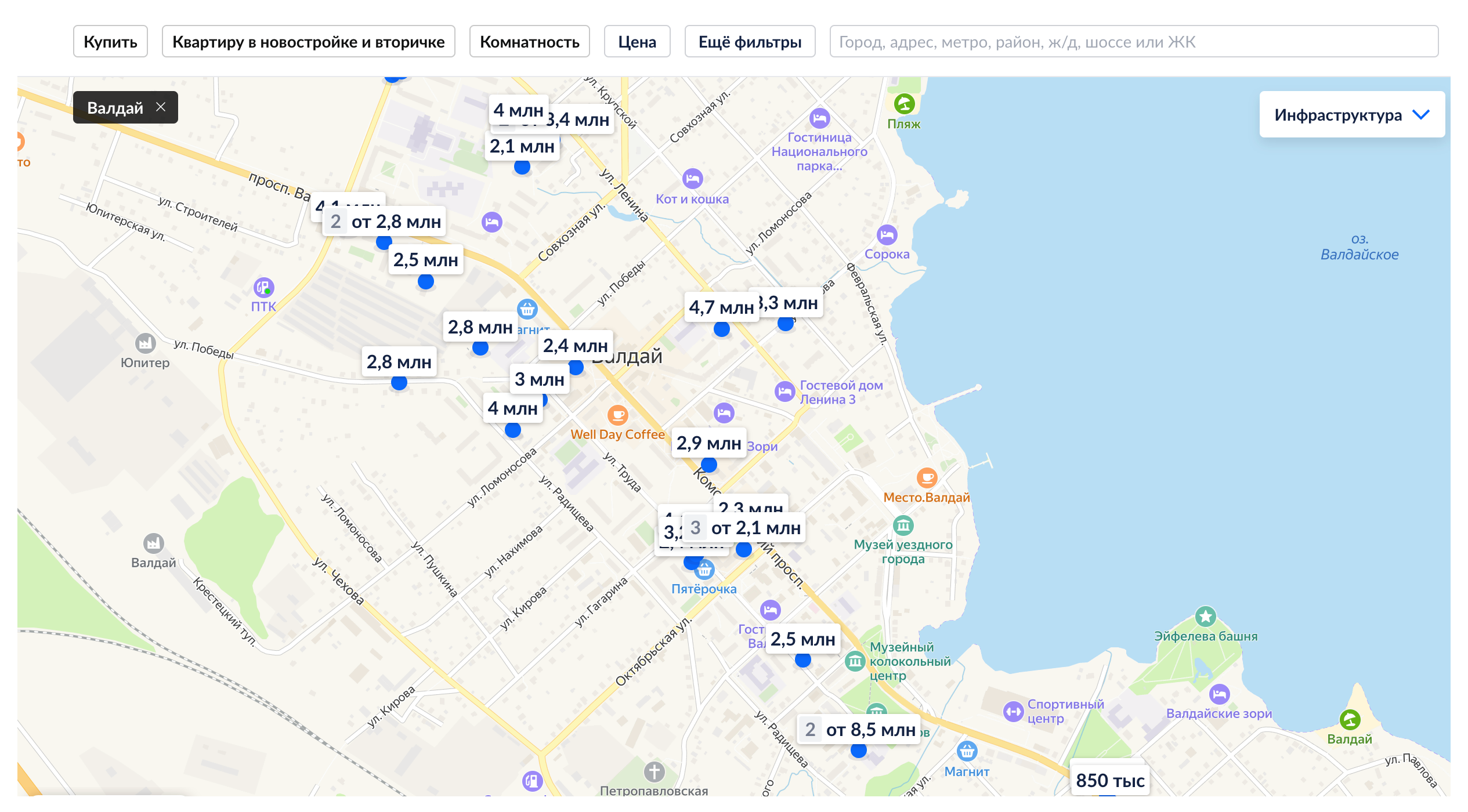The width and height of the screenshot is (1468, 812).
Task: Click the оз. Валдайское lake label
Action: click(x=1359, y=247)
